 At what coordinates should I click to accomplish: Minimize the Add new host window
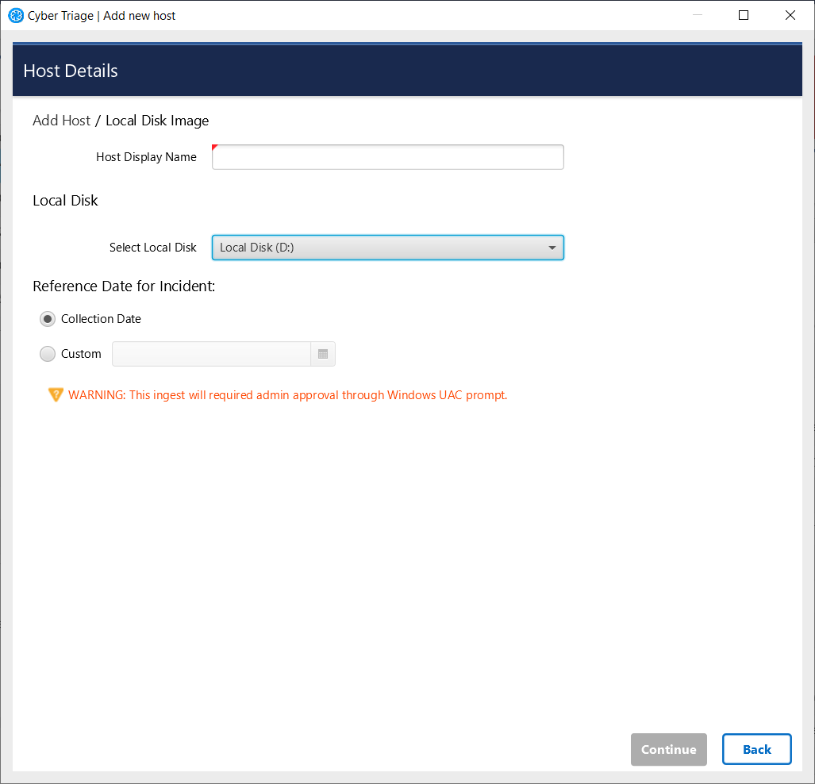(697, 15)
